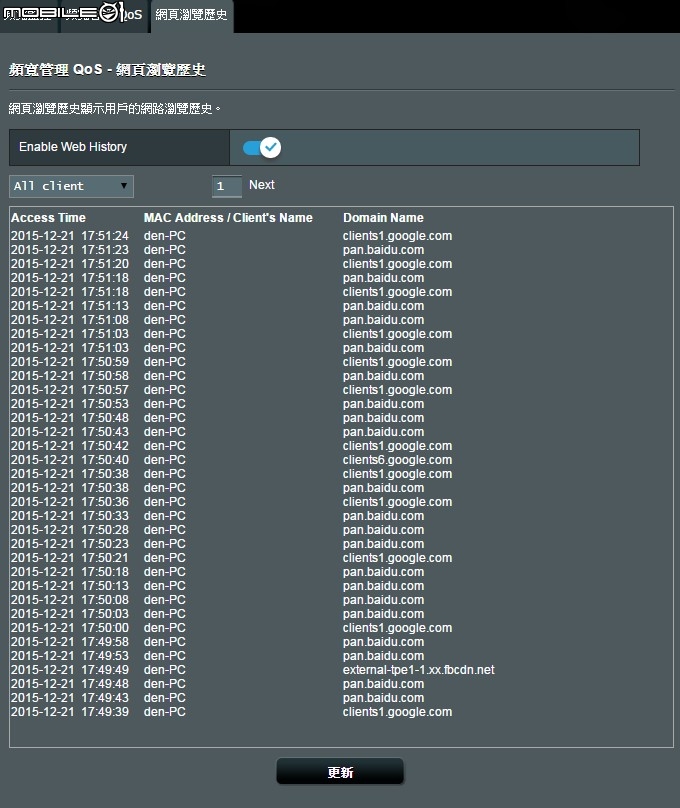Click the Access Time column header

[48, 218]
